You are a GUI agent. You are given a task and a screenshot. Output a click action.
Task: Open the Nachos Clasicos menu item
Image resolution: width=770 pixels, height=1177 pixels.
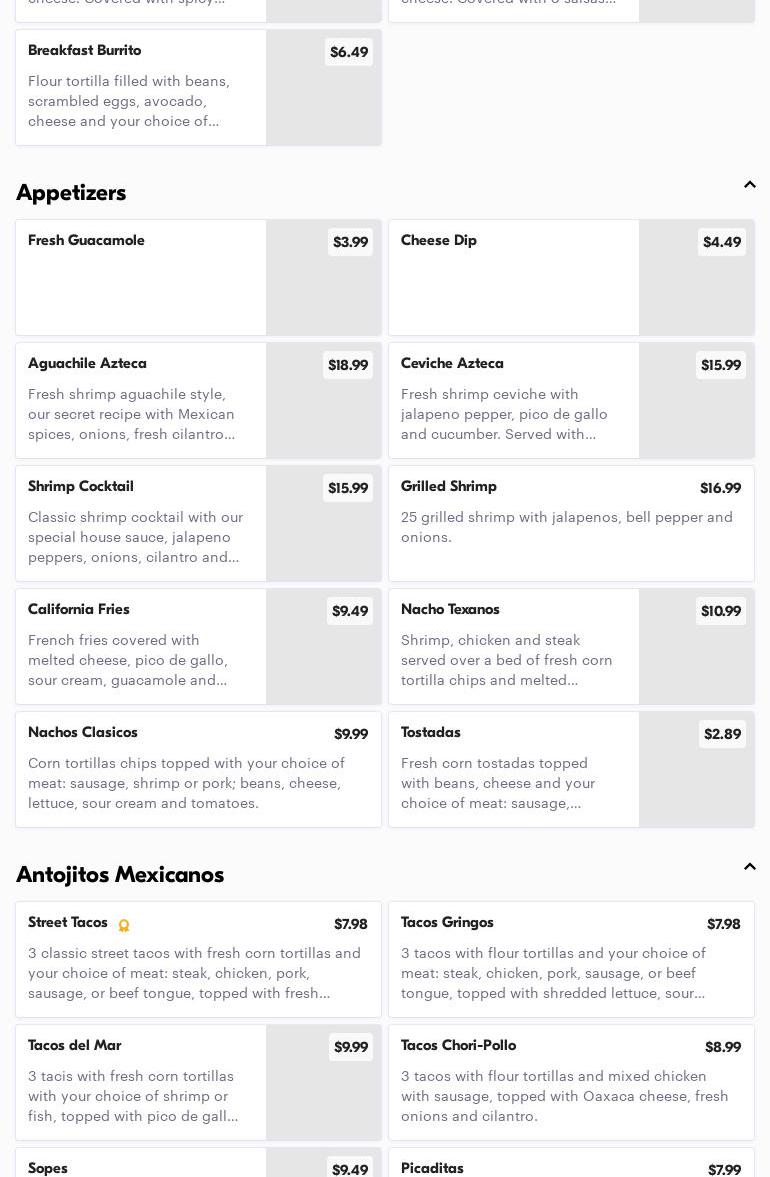pyautogui.click(x=198, y=769)
